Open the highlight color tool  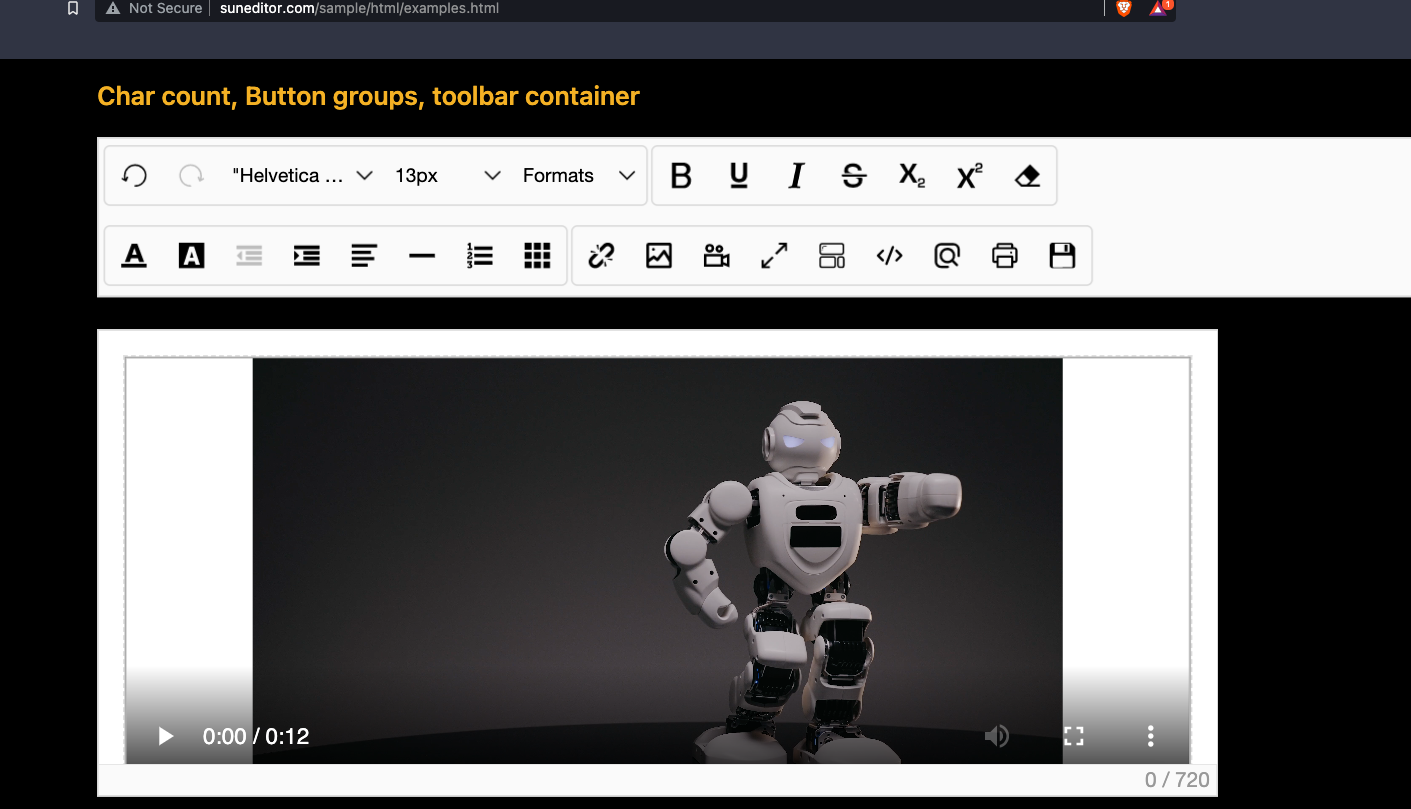(191, 255)
